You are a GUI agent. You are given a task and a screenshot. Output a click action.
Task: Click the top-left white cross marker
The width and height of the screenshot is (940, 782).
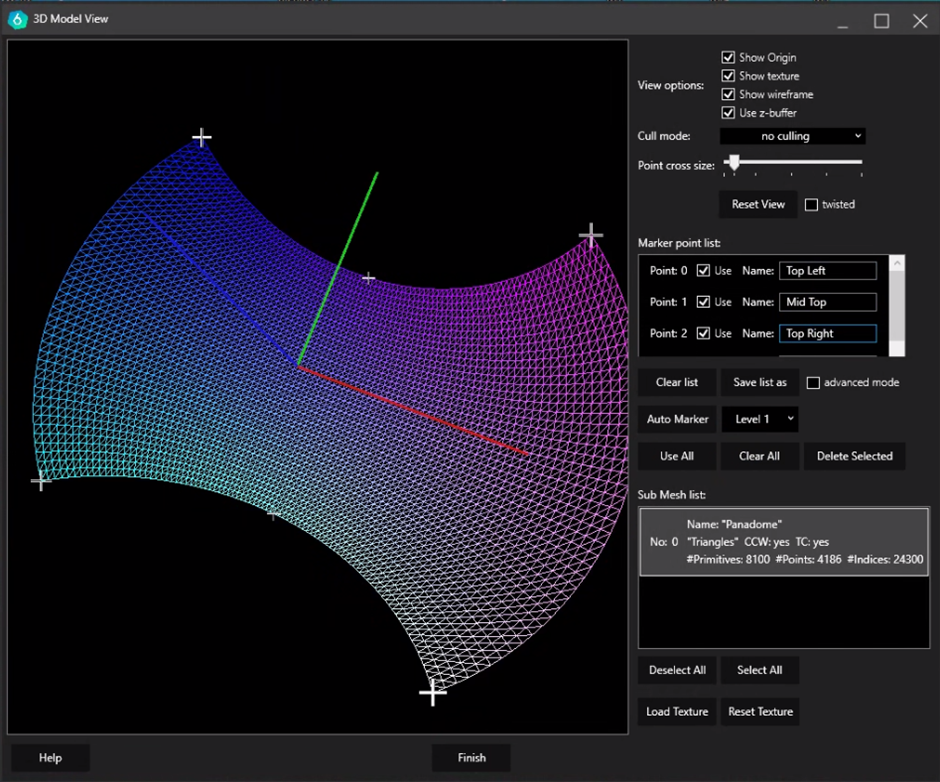pyautogui.click(x=202, y=137)
